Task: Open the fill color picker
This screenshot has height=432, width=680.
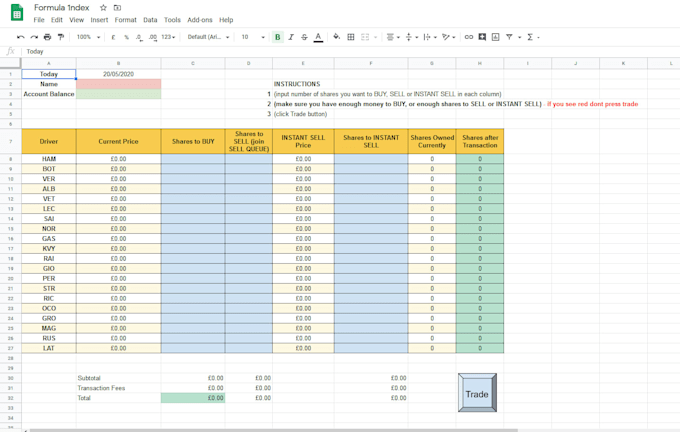Action: (337, 37)
